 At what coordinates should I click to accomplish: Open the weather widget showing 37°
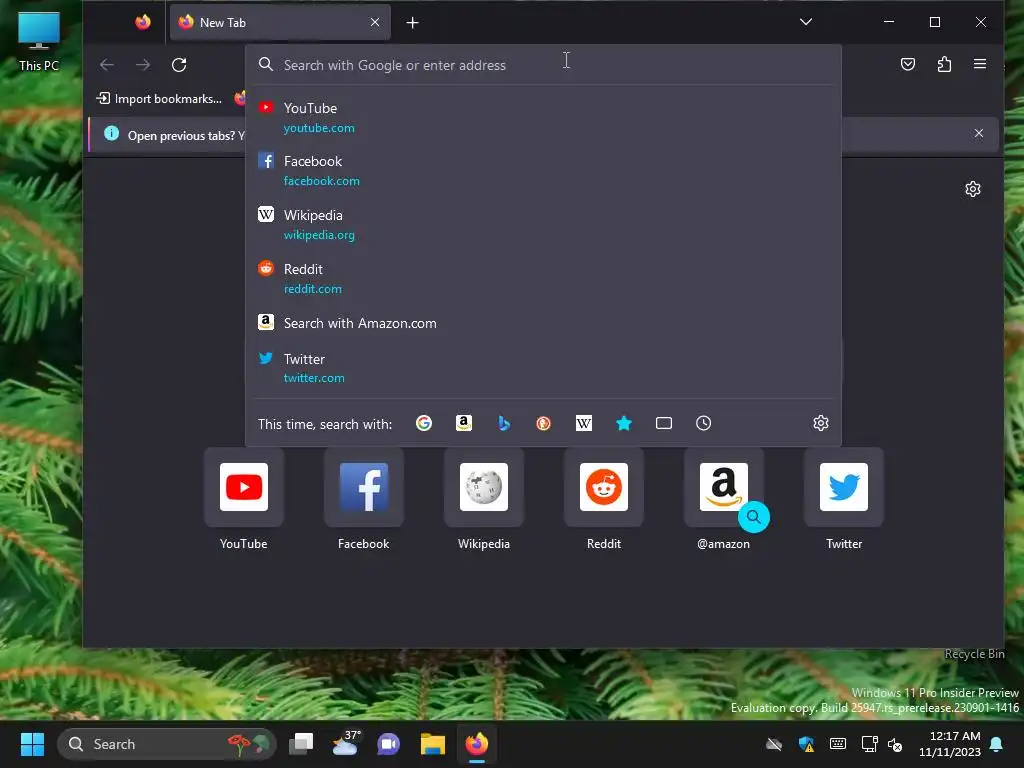coord(345,744)
